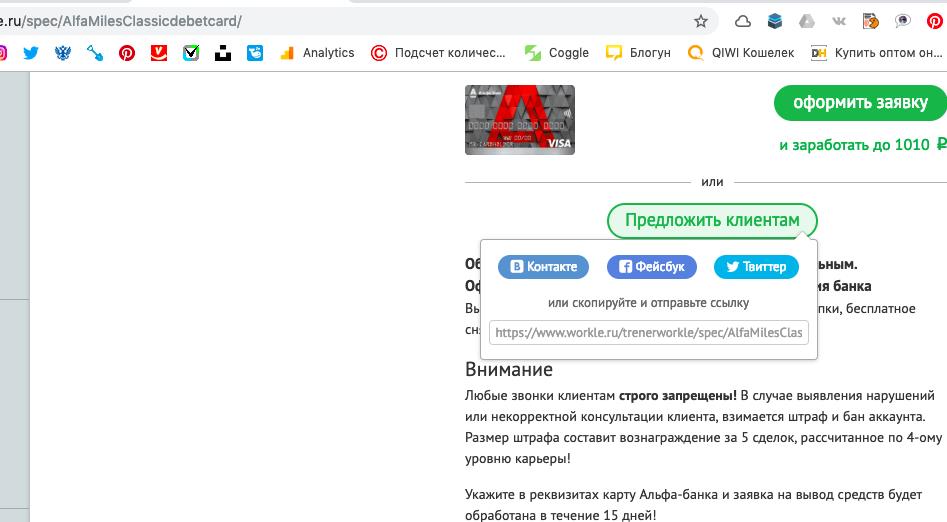
Task: Share via the Фейсбук button
Action: click(x=652, y=266)
